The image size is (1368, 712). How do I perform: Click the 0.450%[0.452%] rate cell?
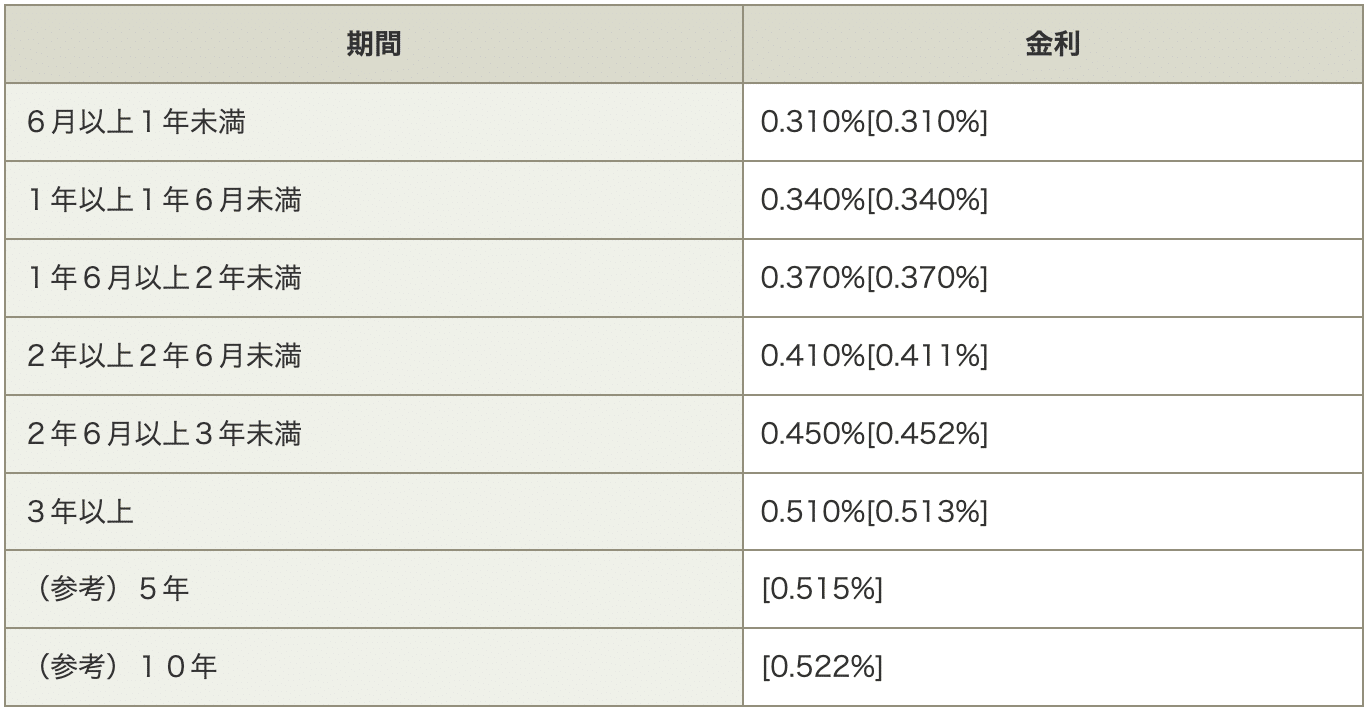pos(874,434)
